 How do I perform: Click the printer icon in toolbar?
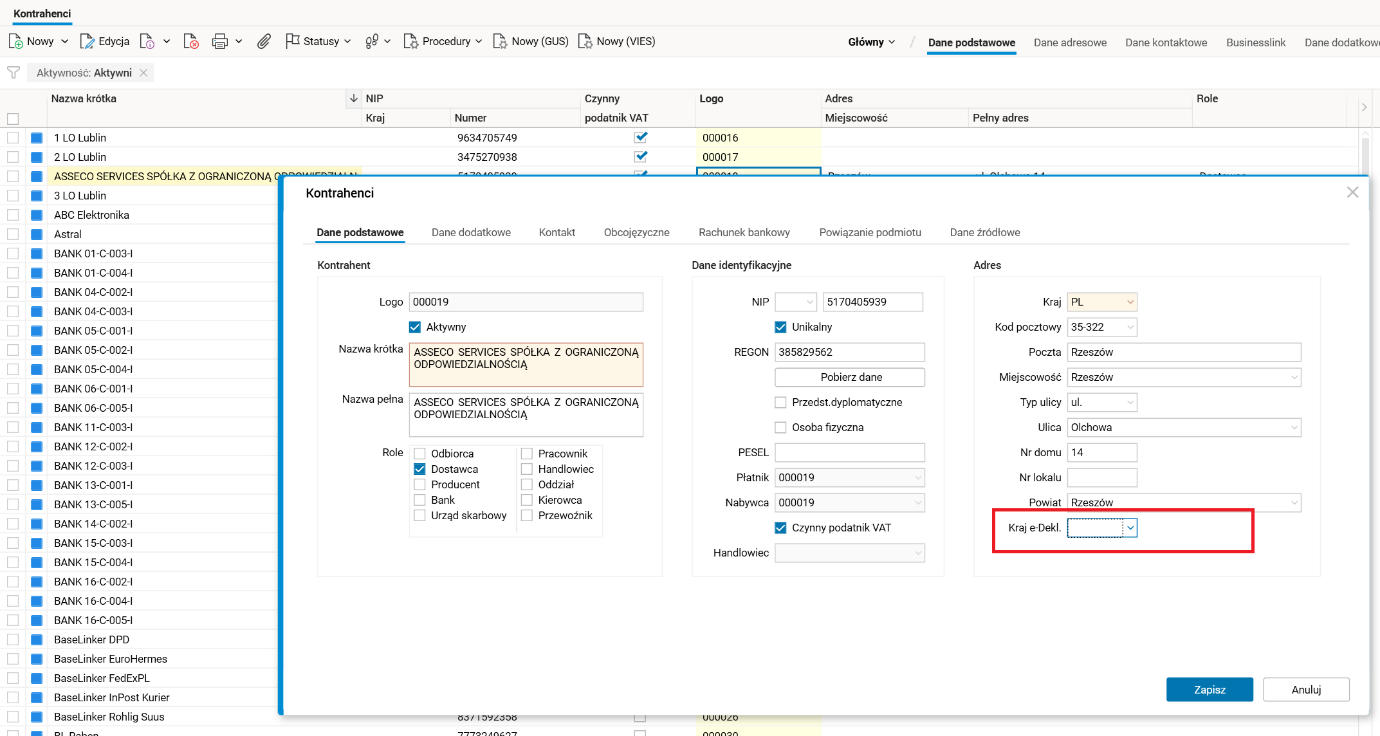tap(220, 41)
